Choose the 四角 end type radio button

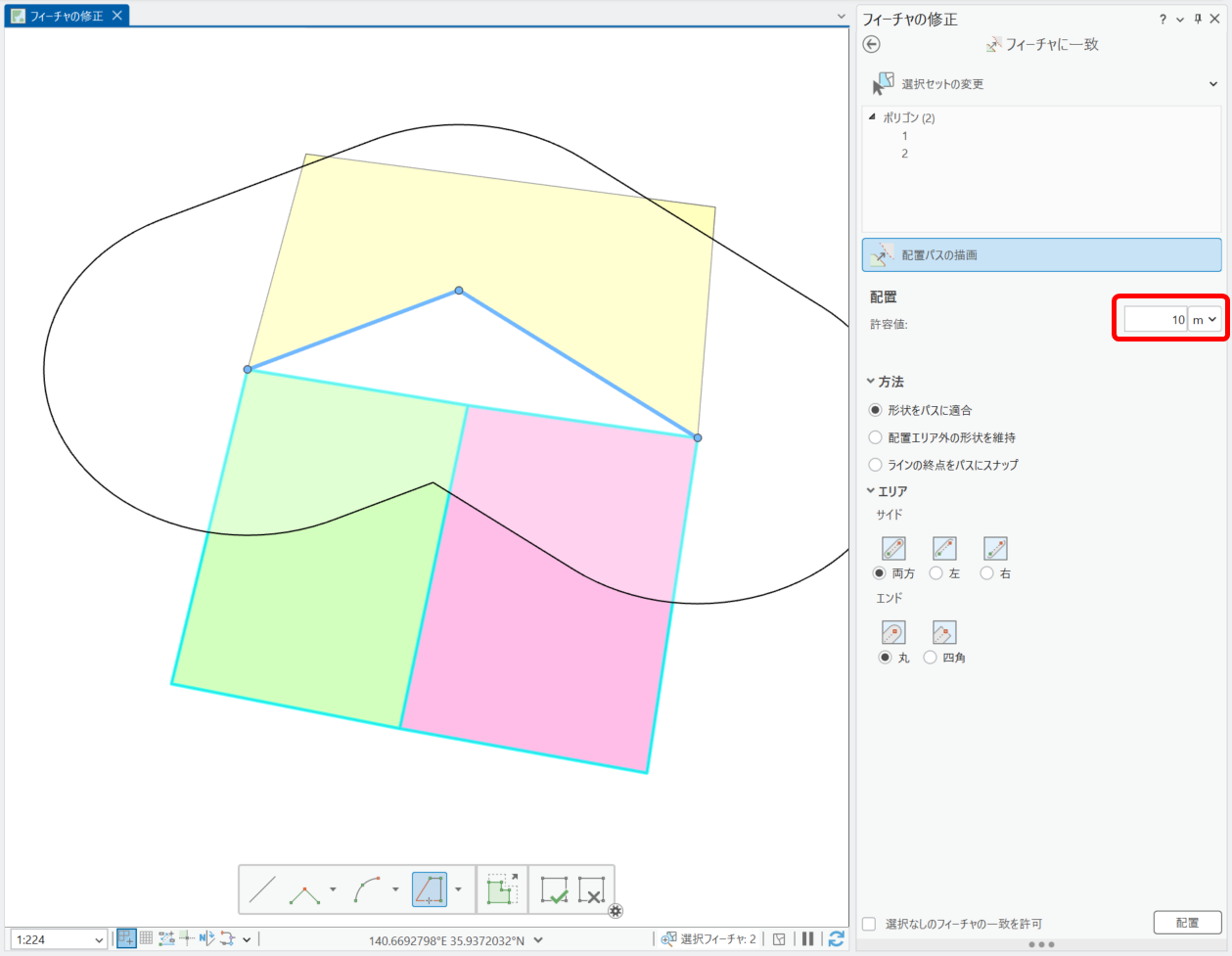931,658
